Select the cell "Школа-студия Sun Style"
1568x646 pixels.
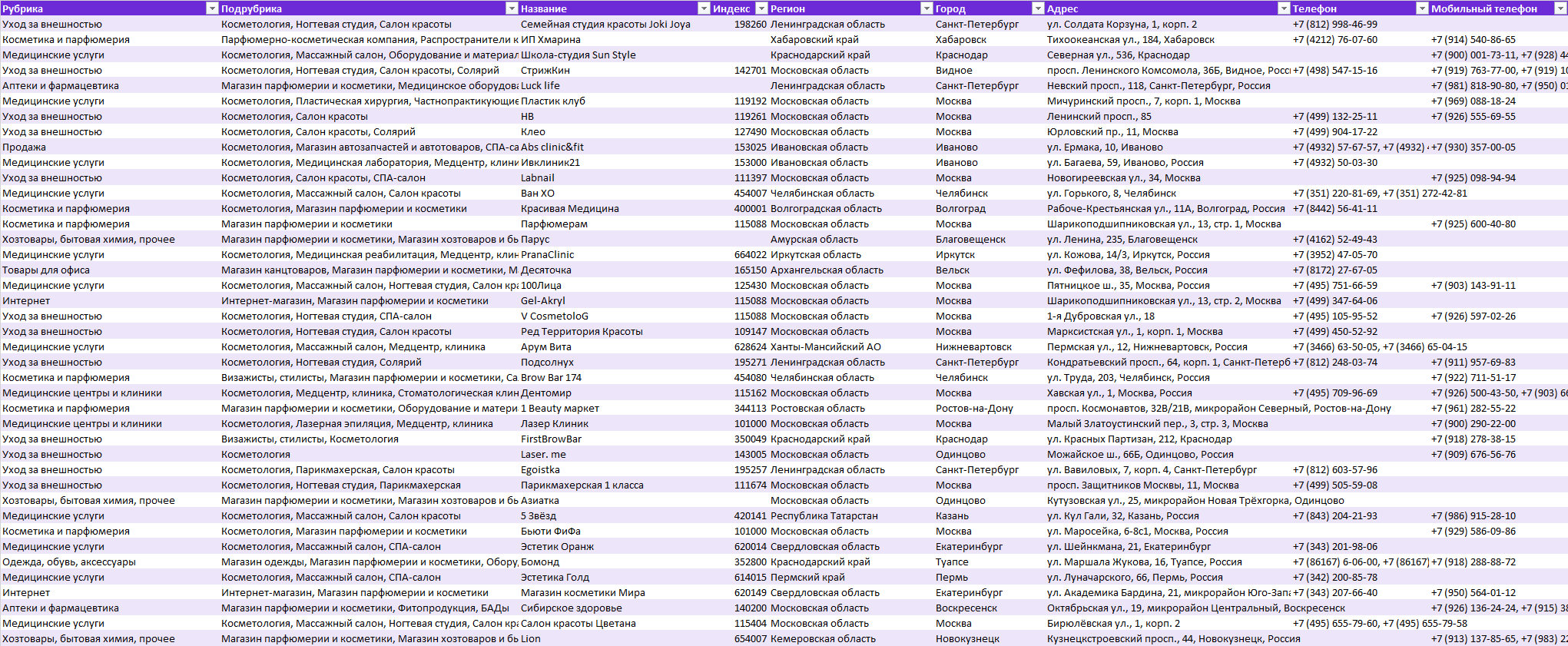click(x=615, y=55)
